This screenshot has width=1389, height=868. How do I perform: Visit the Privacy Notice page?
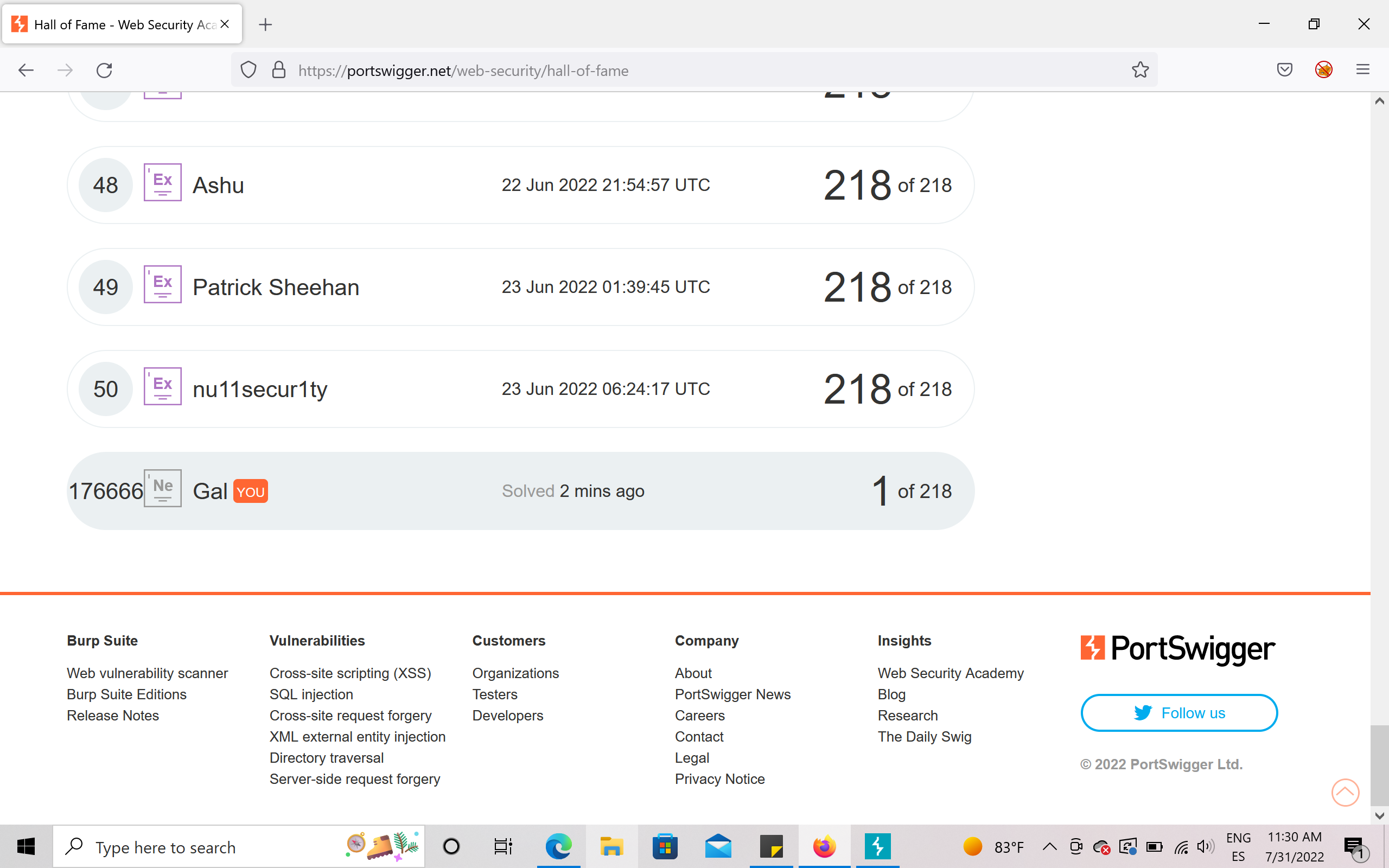click(719, 778)
